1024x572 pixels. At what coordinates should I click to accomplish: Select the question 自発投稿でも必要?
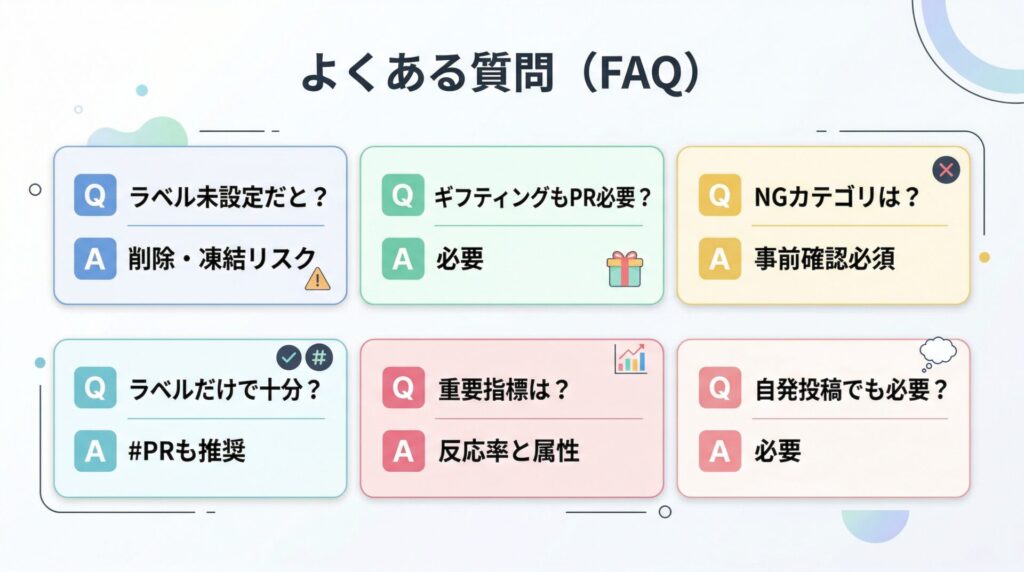[851, 389]
